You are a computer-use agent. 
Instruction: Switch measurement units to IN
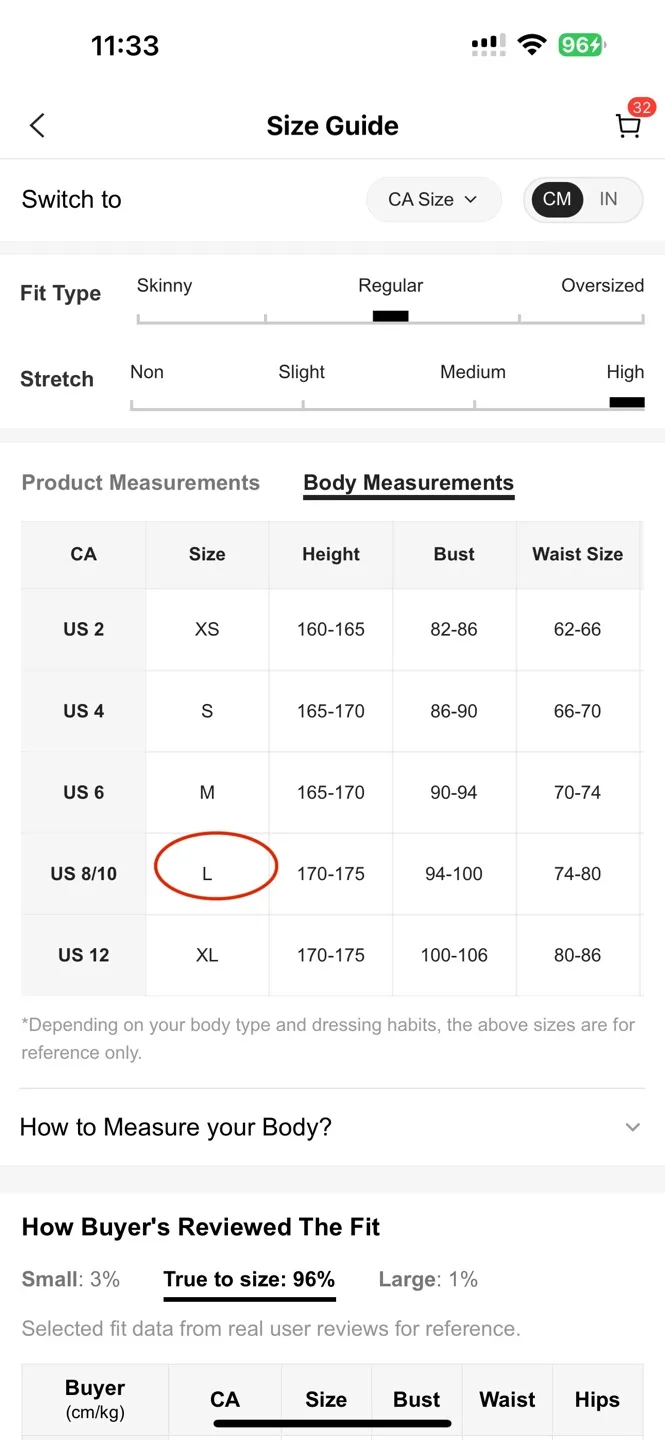(608, 199)
